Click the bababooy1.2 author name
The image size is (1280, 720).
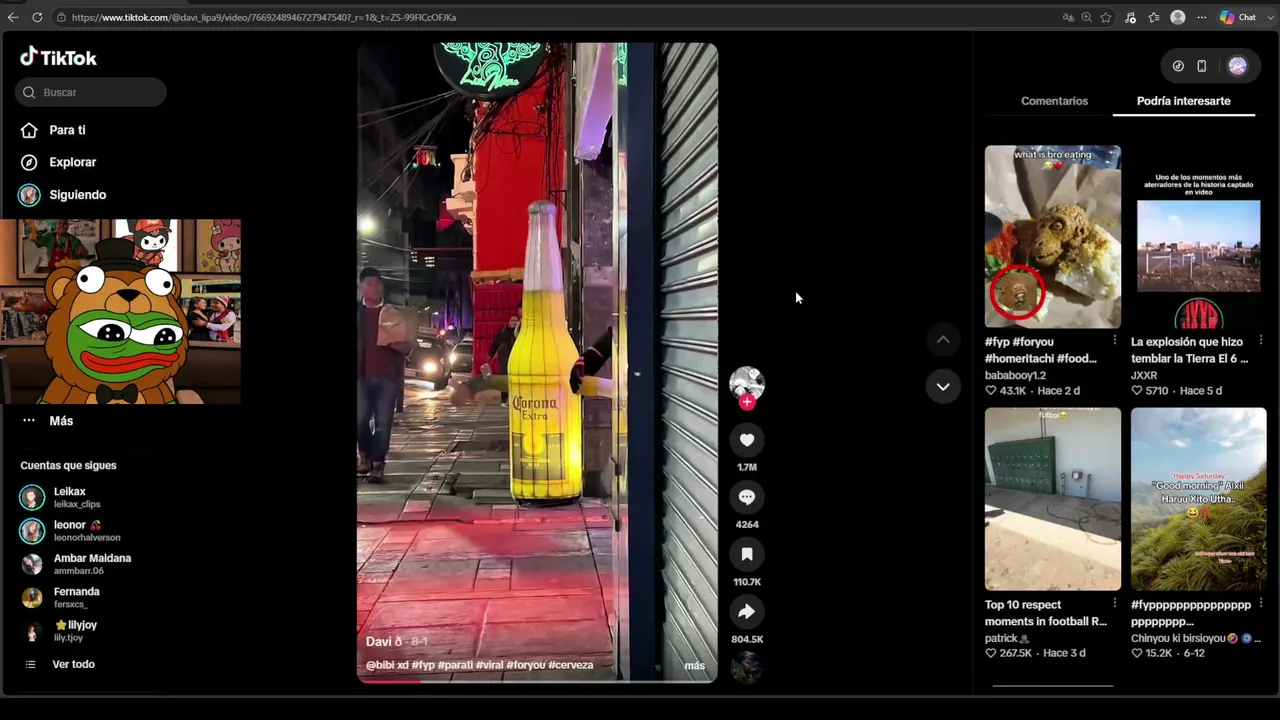pos(1015,376)
